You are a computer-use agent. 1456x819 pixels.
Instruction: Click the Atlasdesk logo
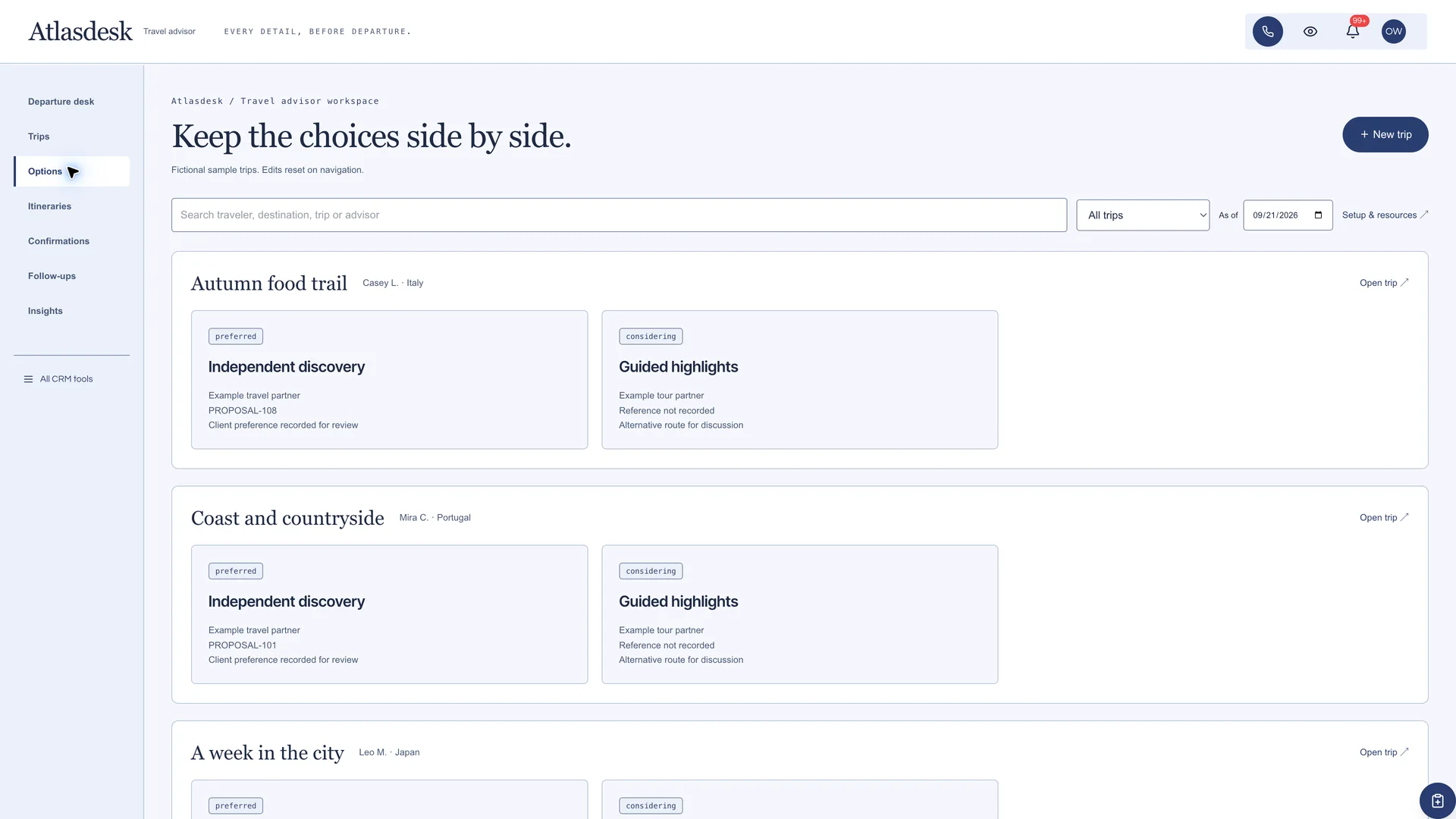80,32
